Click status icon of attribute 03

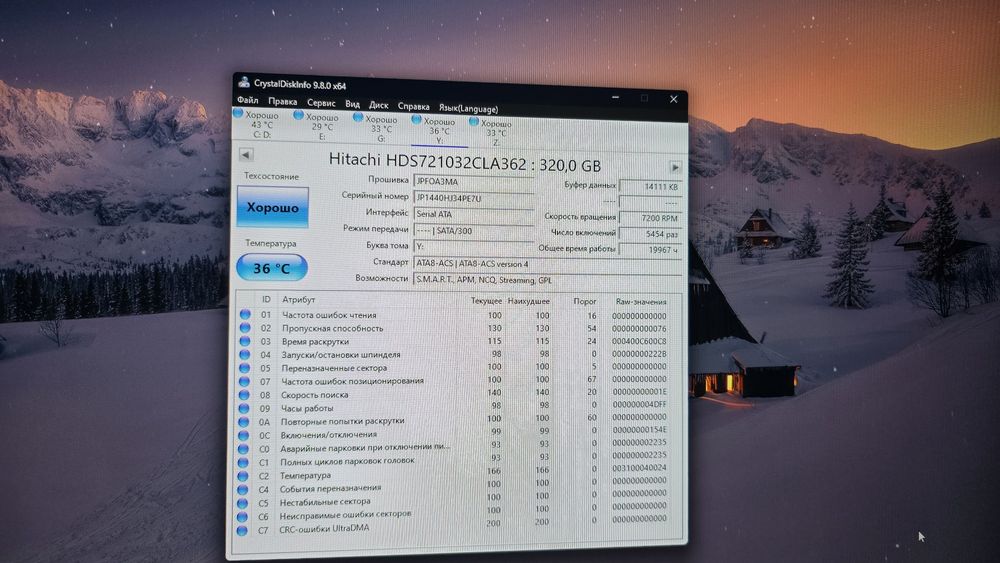244,341
